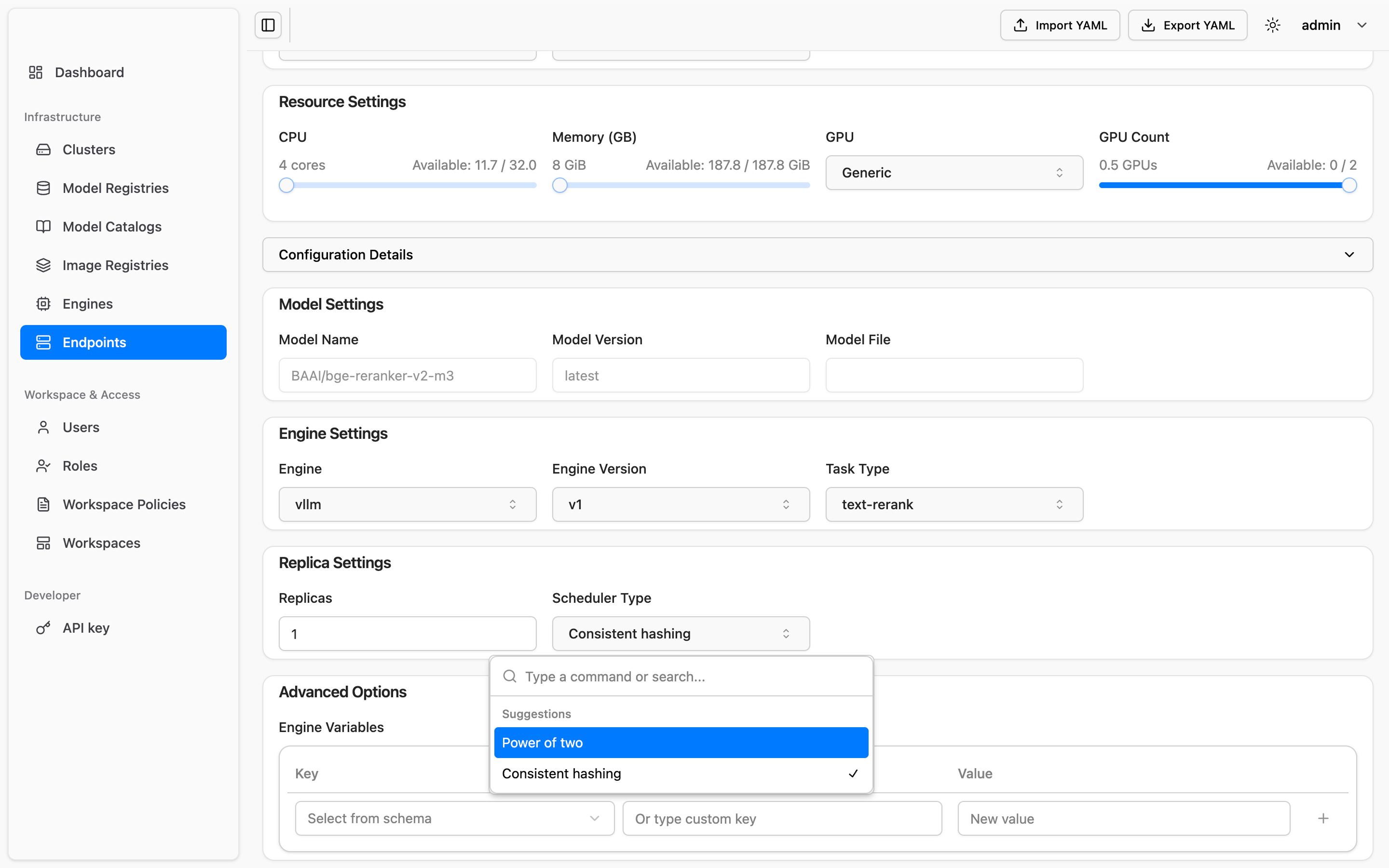Click 'Available: 11.7 / 32.0' CPU text
This screenshot has width=1389, height=868.
[x=474, y=165]
